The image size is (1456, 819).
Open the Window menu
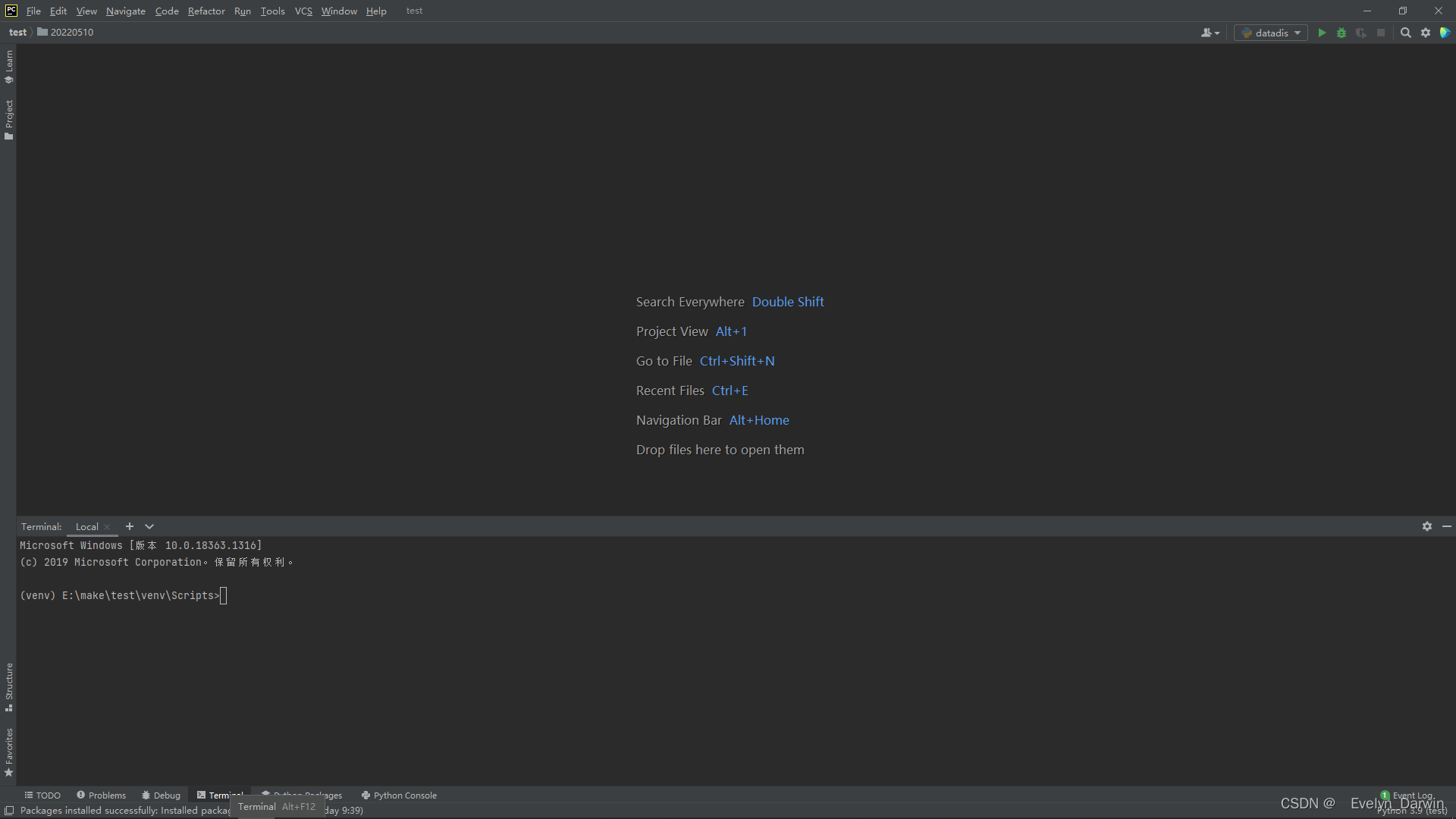pos(339,11)
